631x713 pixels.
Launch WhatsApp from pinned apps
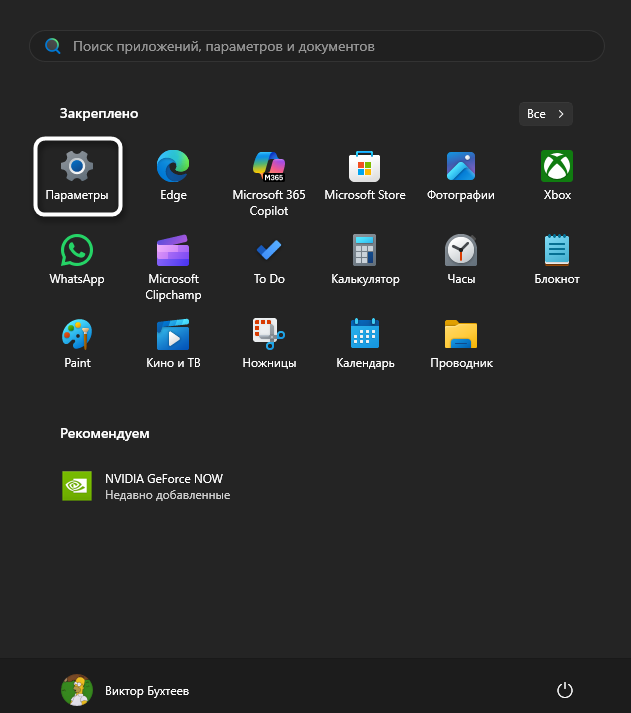(x=77, y=260)
